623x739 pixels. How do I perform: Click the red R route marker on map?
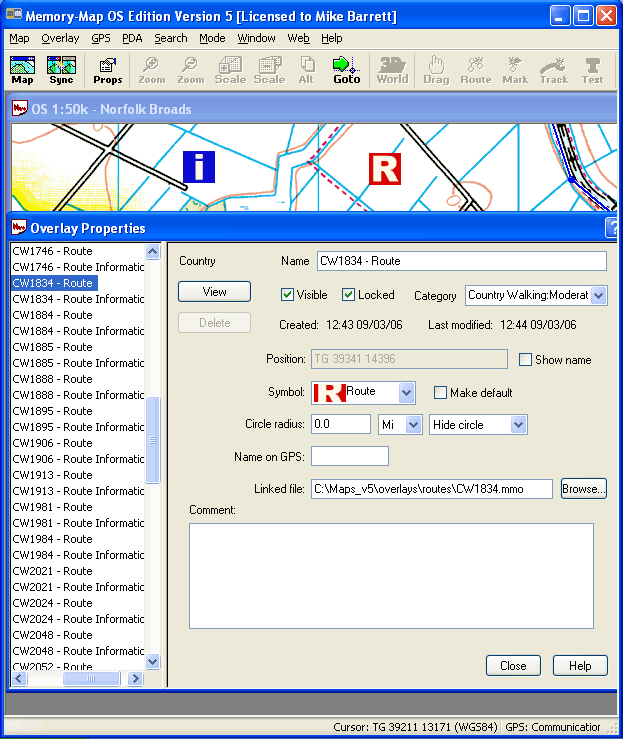[x=385, y=169]
